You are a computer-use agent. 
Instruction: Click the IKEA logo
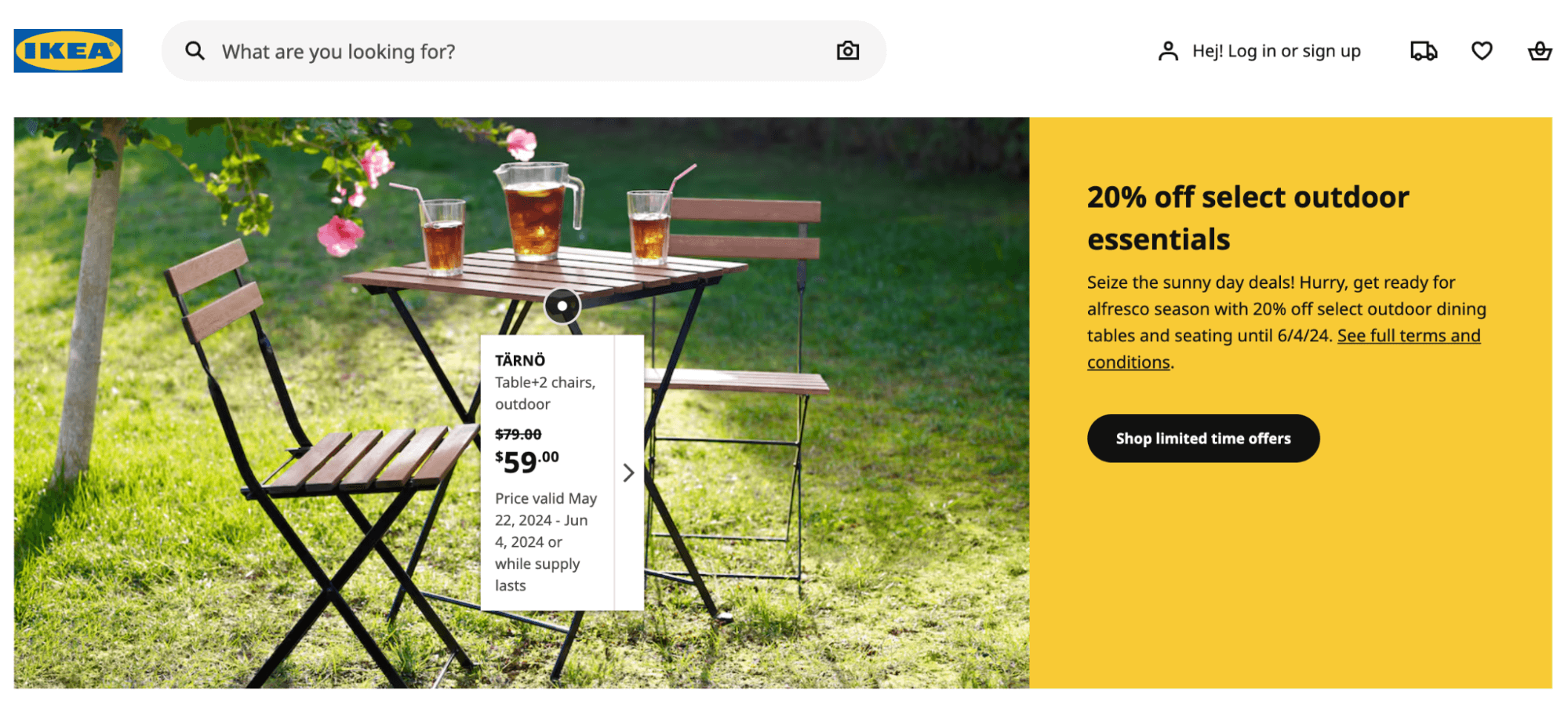click(68, 51)
